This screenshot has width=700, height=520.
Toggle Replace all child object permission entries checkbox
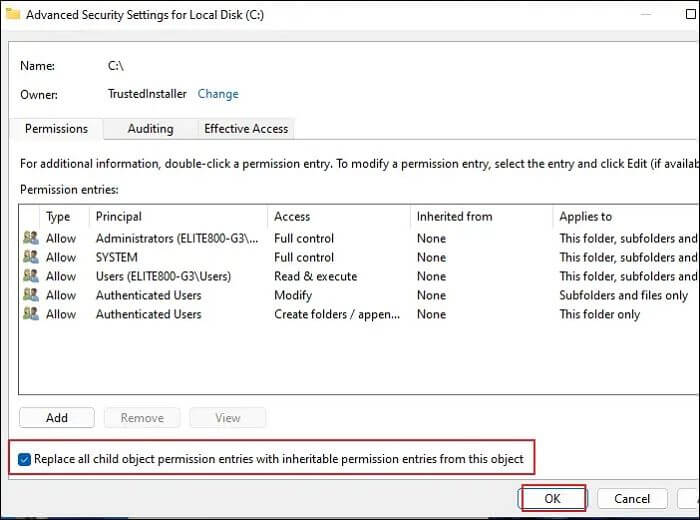(x=25, y=460)
